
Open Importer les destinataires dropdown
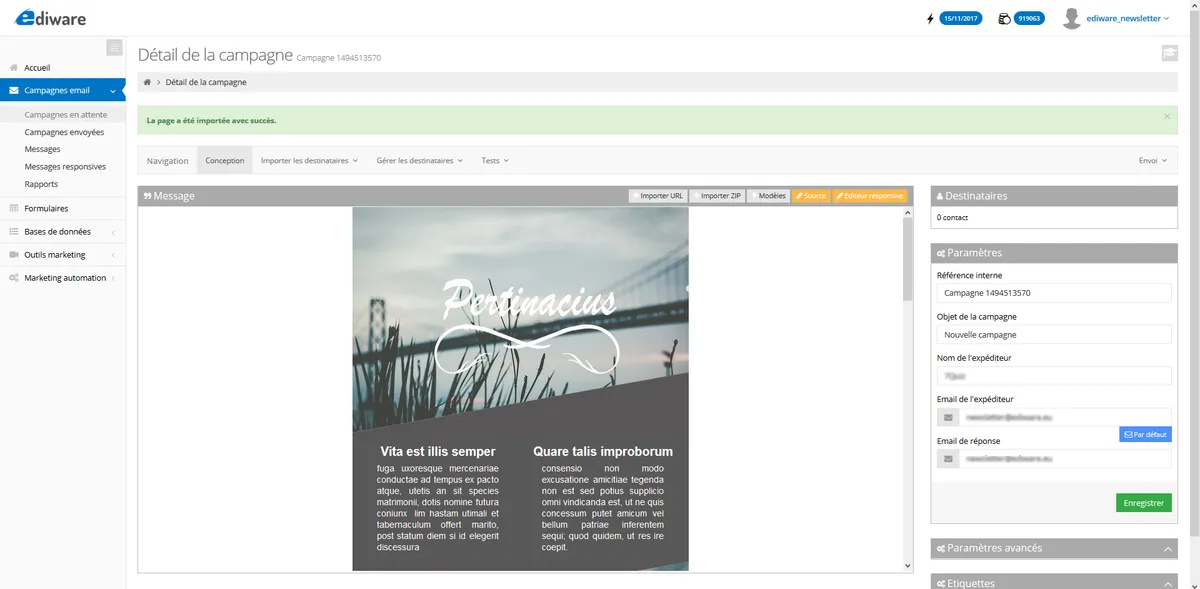[309, 160]
